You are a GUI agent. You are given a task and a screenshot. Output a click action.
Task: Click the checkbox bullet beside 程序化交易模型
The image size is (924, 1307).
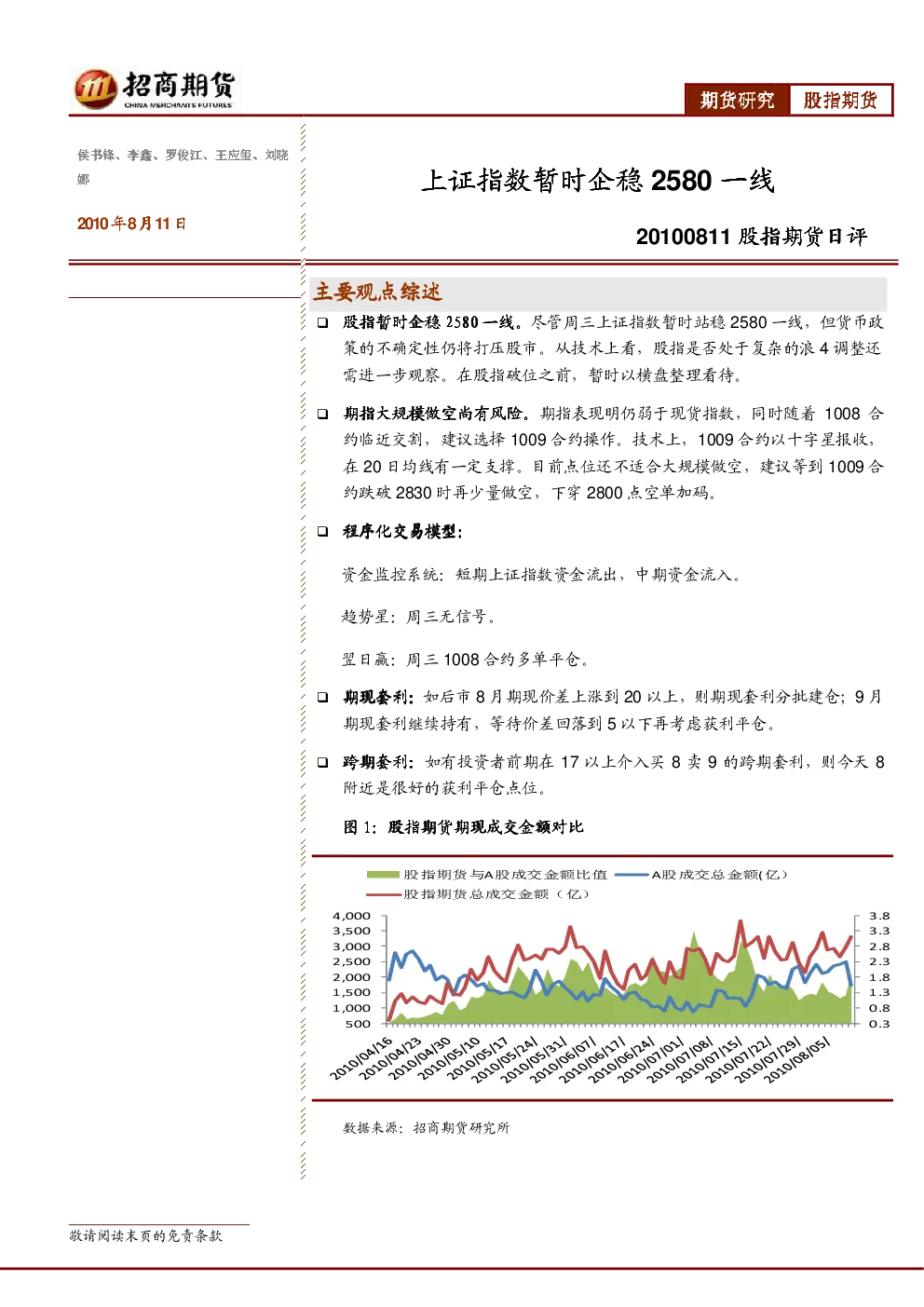pyautogui.click(x=322, y=531)
